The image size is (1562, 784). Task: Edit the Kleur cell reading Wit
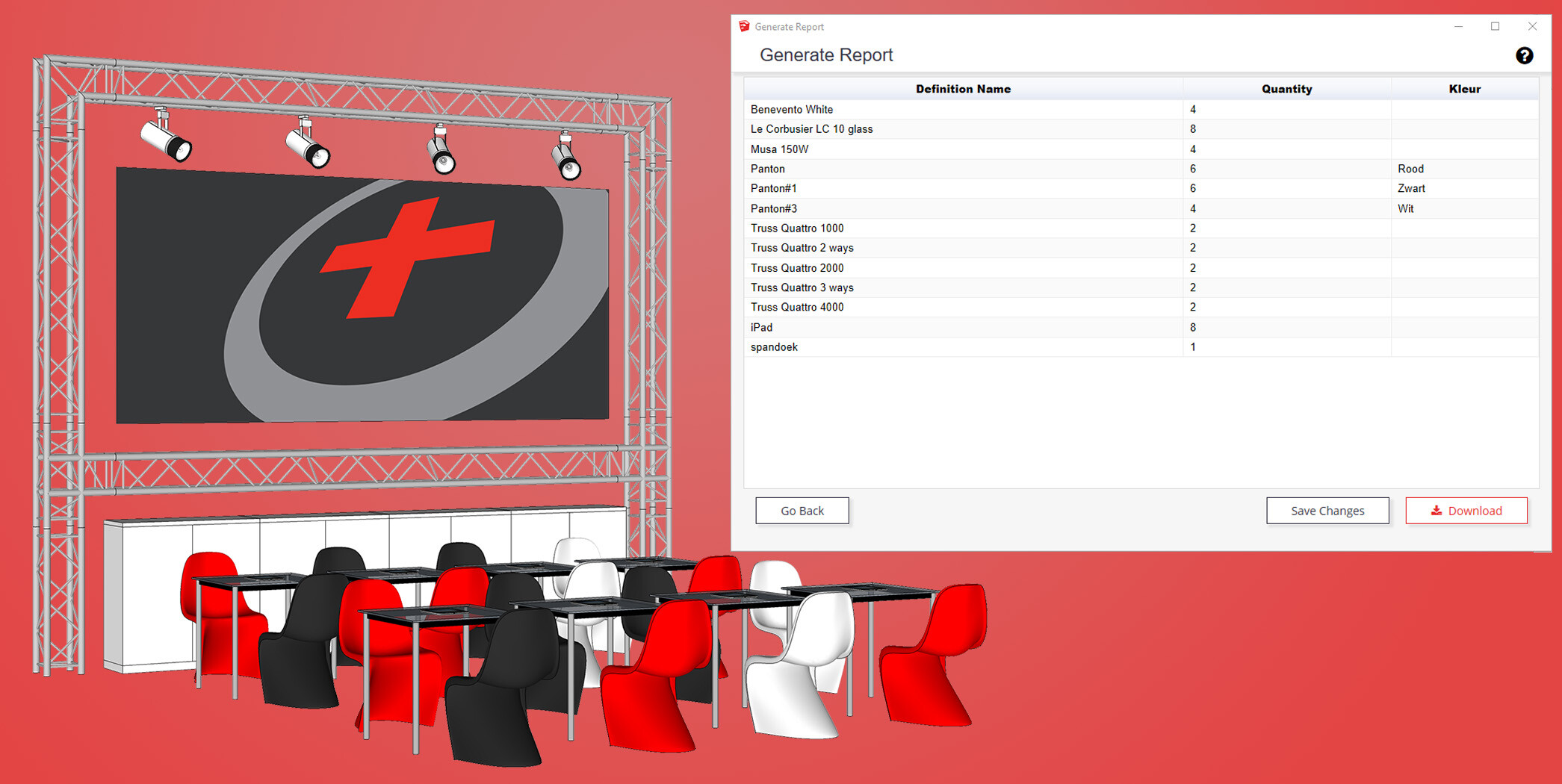[1405, 209]
